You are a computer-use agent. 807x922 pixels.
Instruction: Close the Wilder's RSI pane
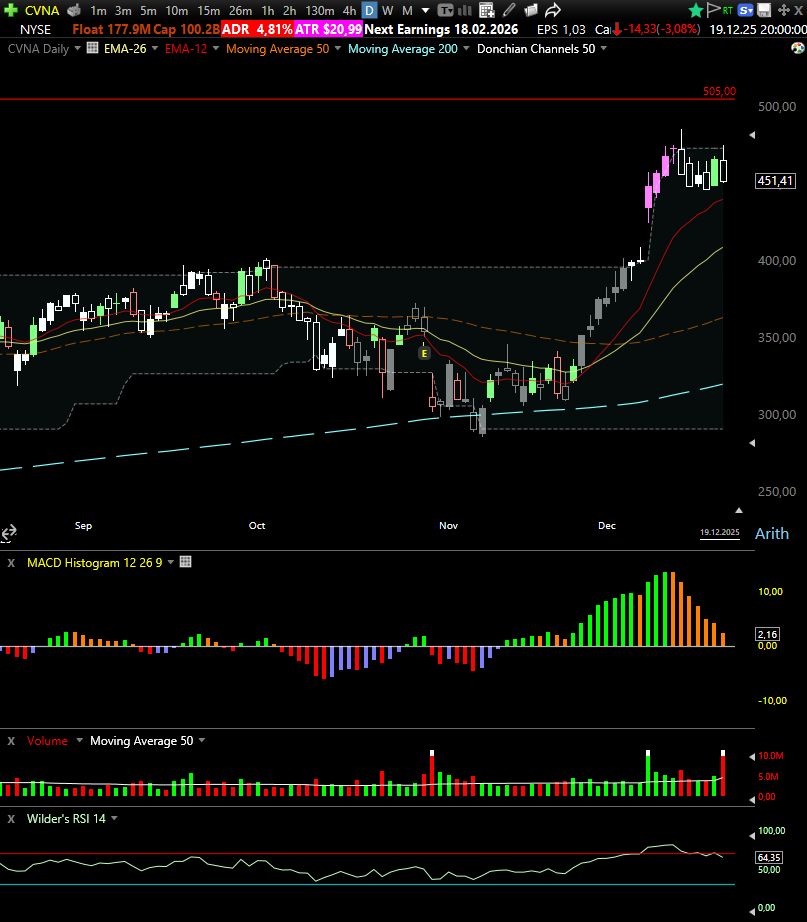(11, 819)
